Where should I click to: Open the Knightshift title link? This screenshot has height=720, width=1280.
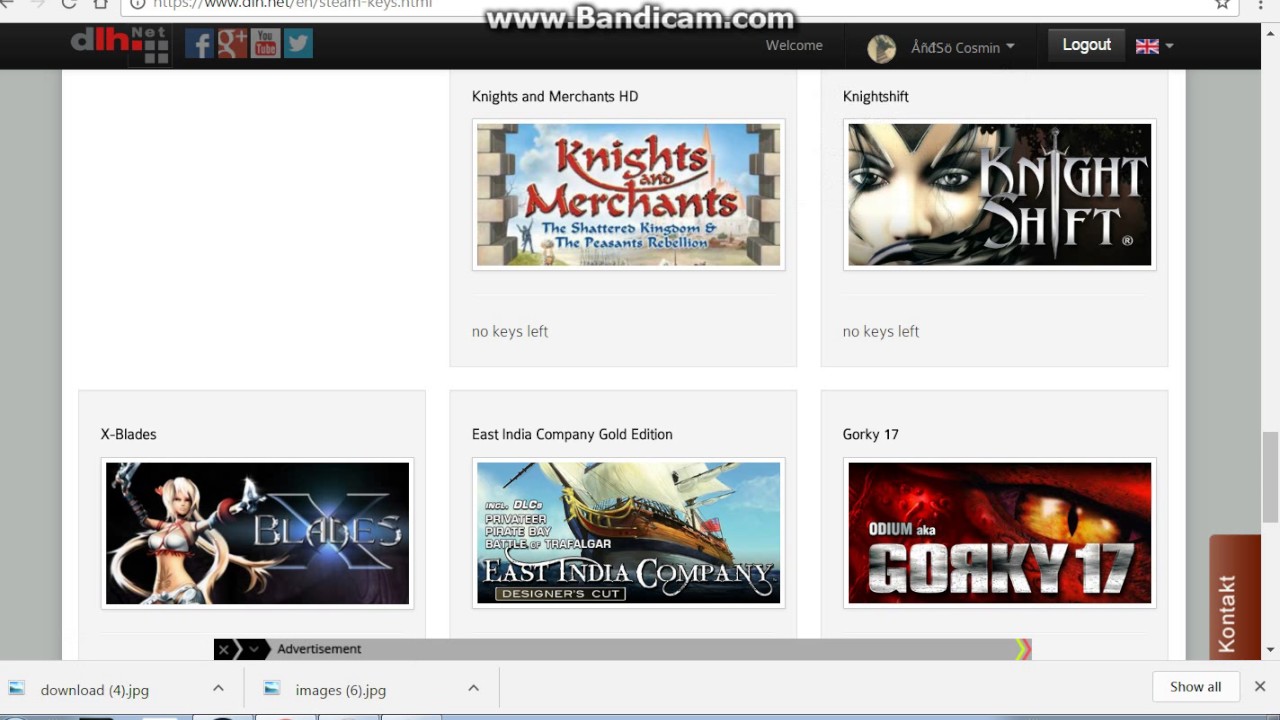pos(875,96)
